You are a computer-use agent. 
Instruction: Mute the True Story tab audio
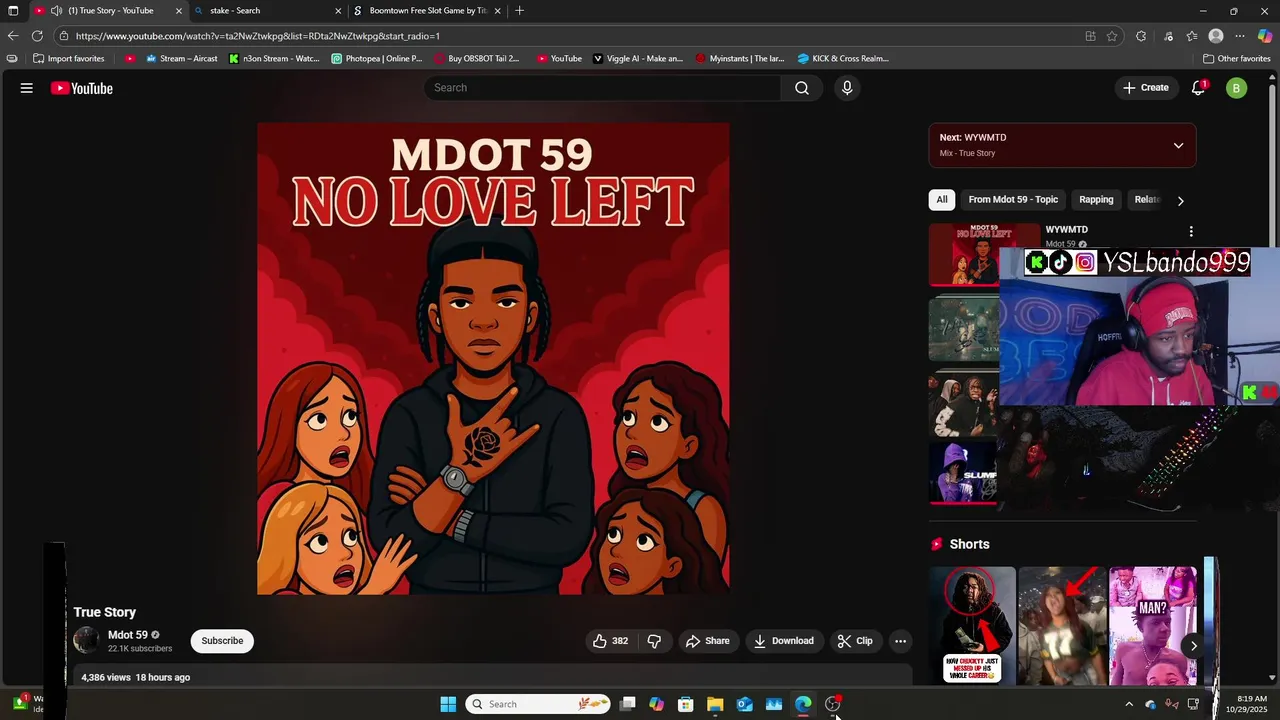57,10
